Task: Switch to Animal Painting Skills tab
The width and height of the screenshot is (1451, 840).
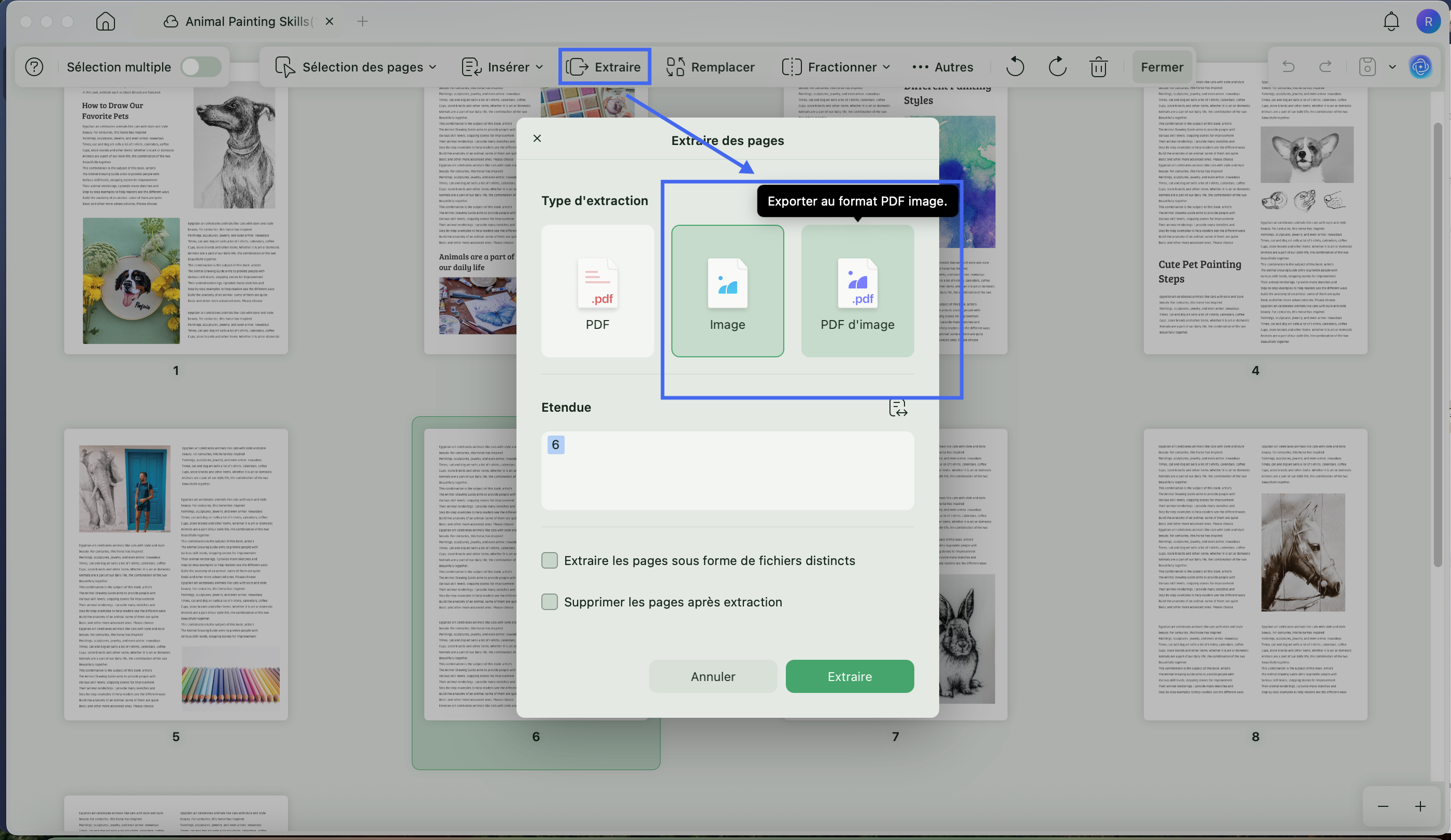Action: click(240, 21)
